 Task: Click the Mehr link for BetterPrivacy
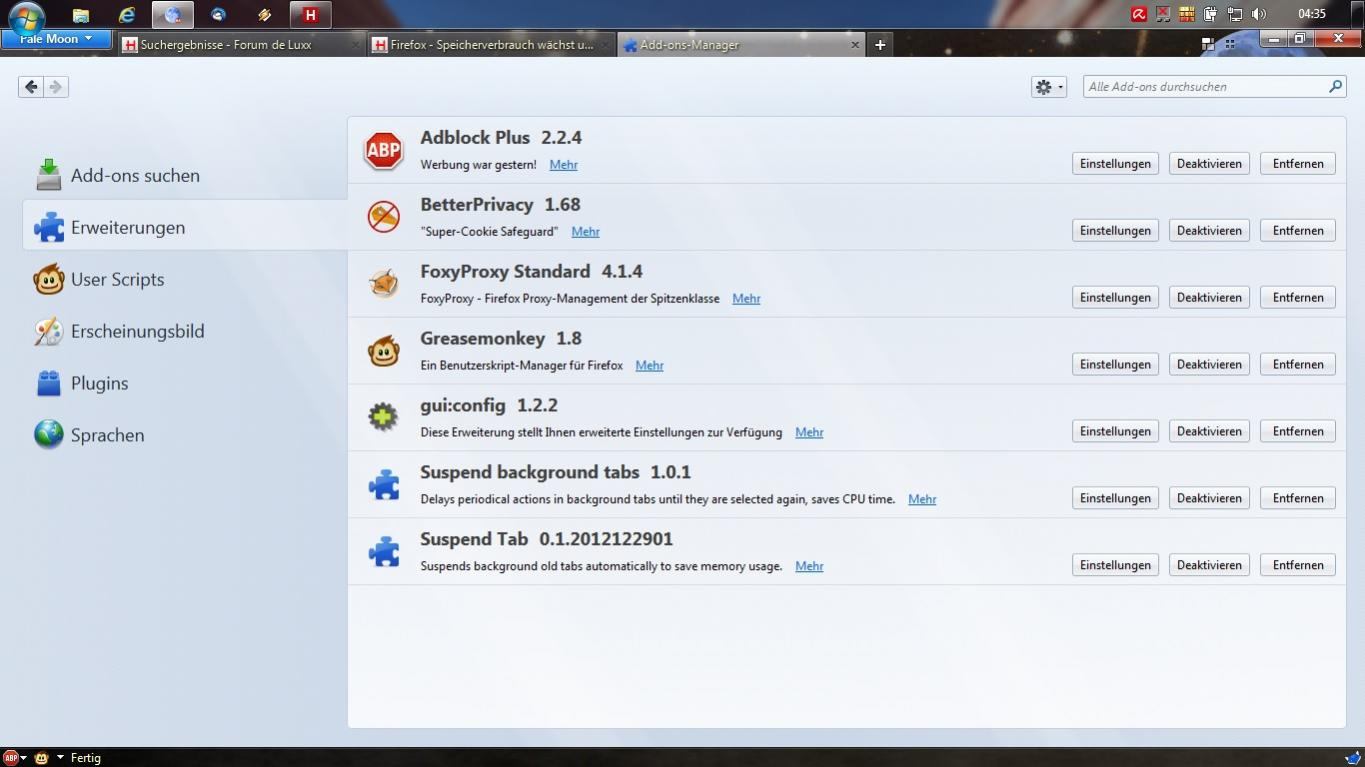585,232
